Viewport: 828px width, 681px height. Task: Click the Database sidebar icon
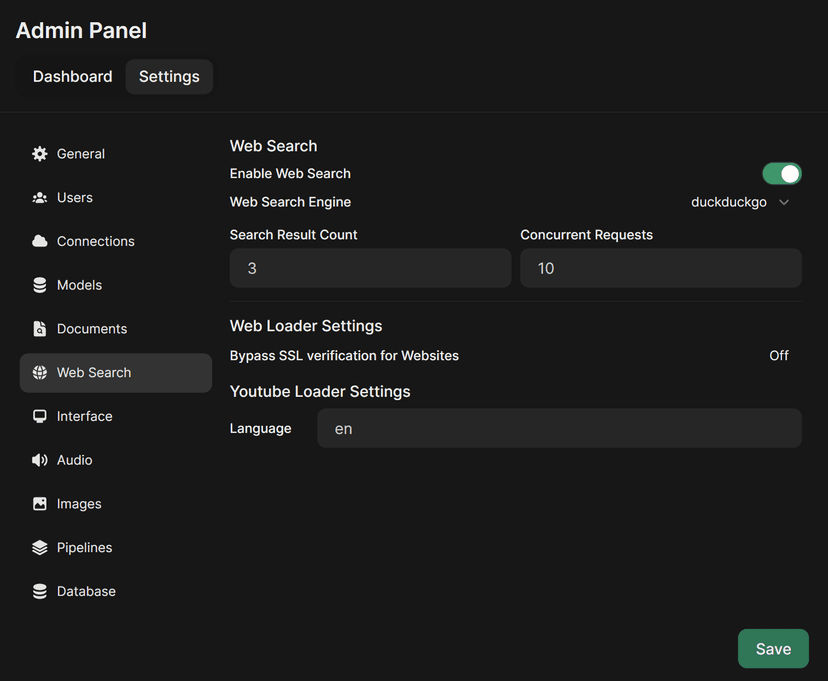39,591
